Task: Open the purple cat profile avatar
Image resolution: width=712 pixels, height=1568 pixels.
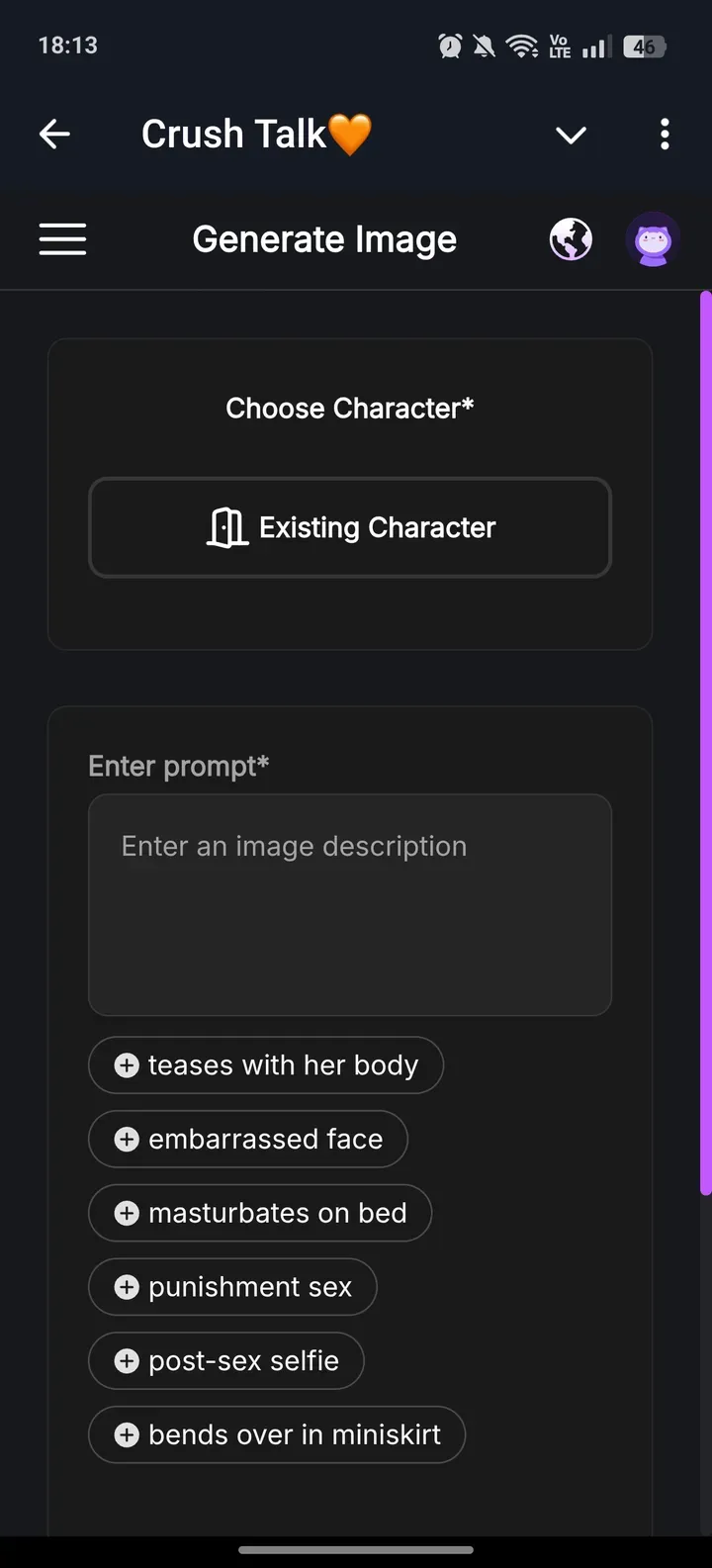Action: (x=653, y=239)
